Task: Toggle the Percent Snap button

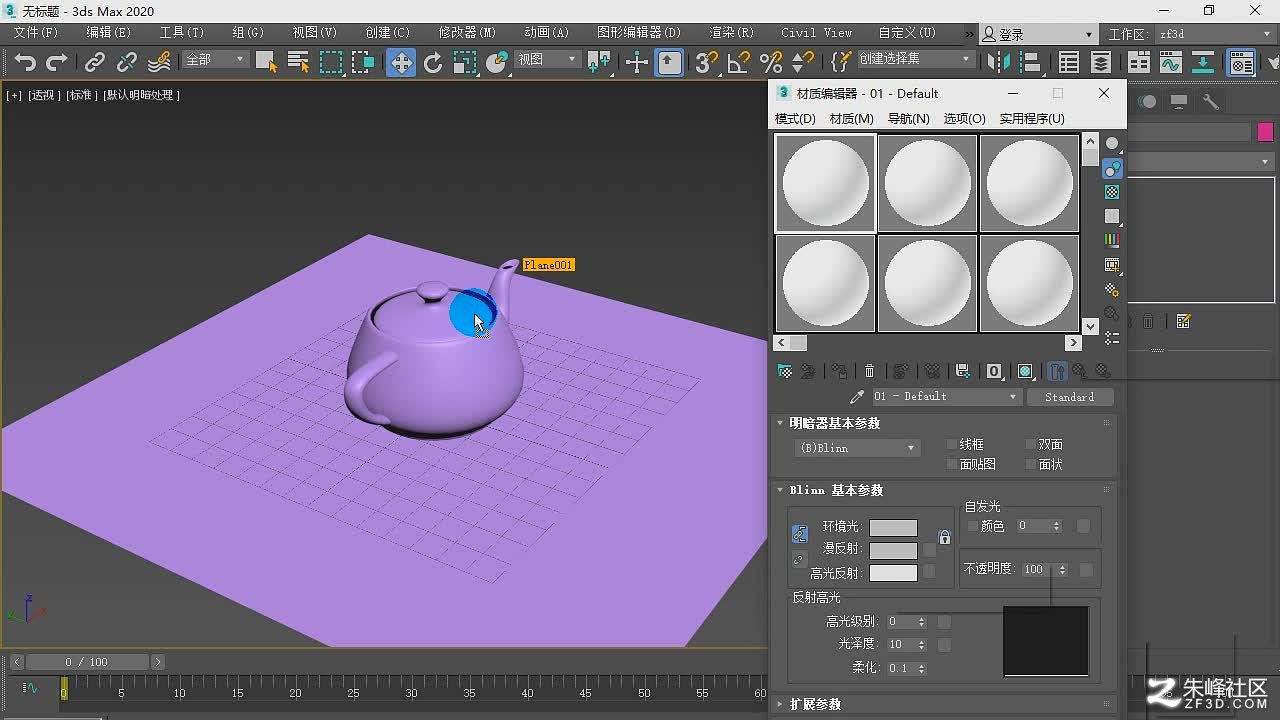Action: tap(770, 63)
